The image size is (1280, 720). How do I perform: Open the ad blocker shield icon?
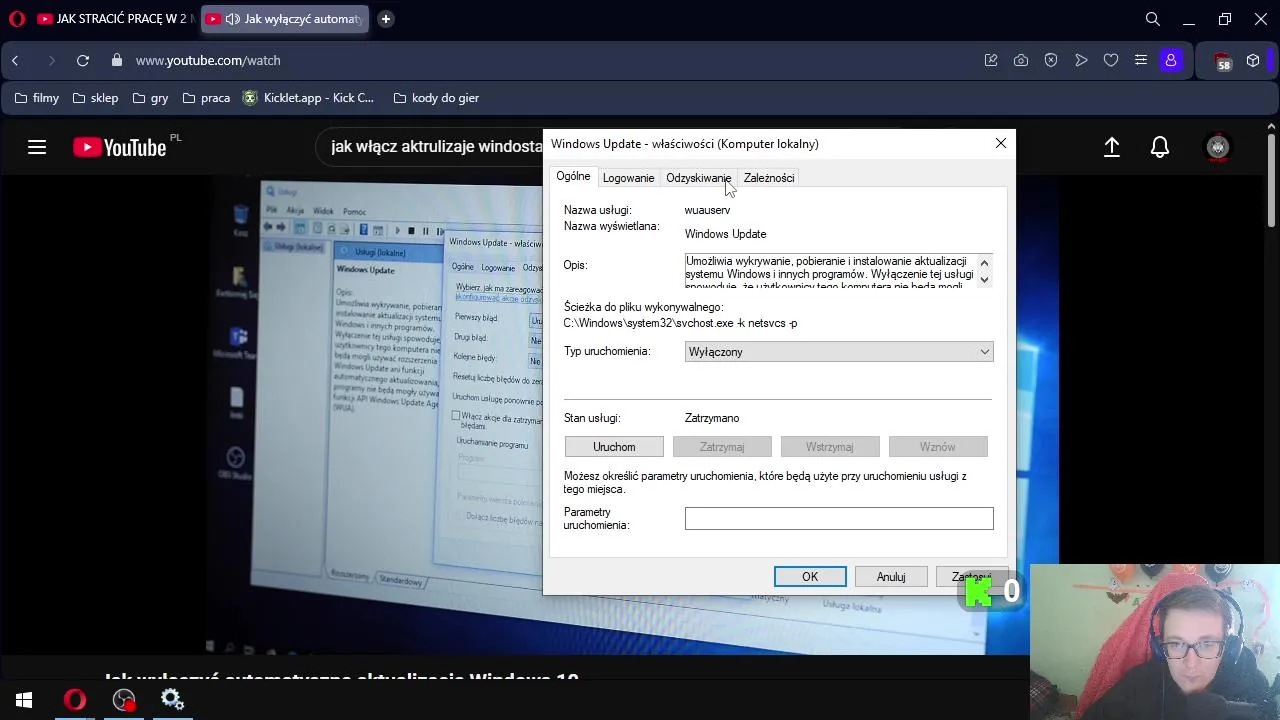[1051, 61]
